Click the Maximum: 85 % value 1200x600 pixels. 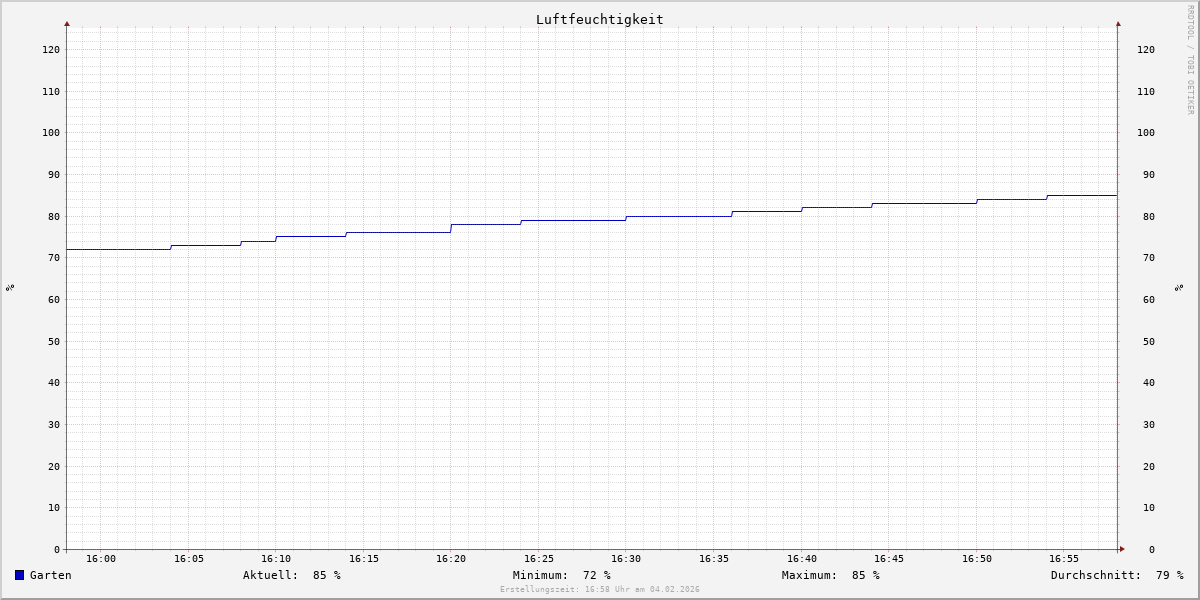[x=831, y=575]
